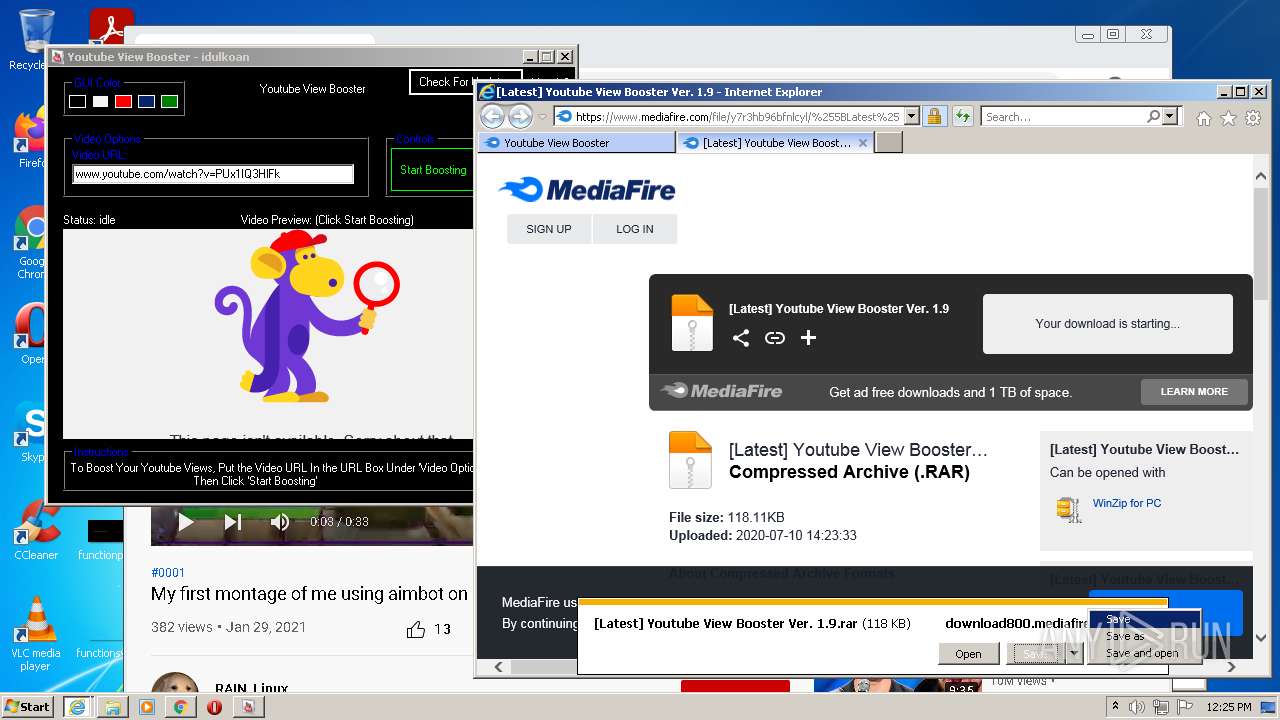
Task: Expand Save button dropdown arrow
Action: click(1074, 654)
